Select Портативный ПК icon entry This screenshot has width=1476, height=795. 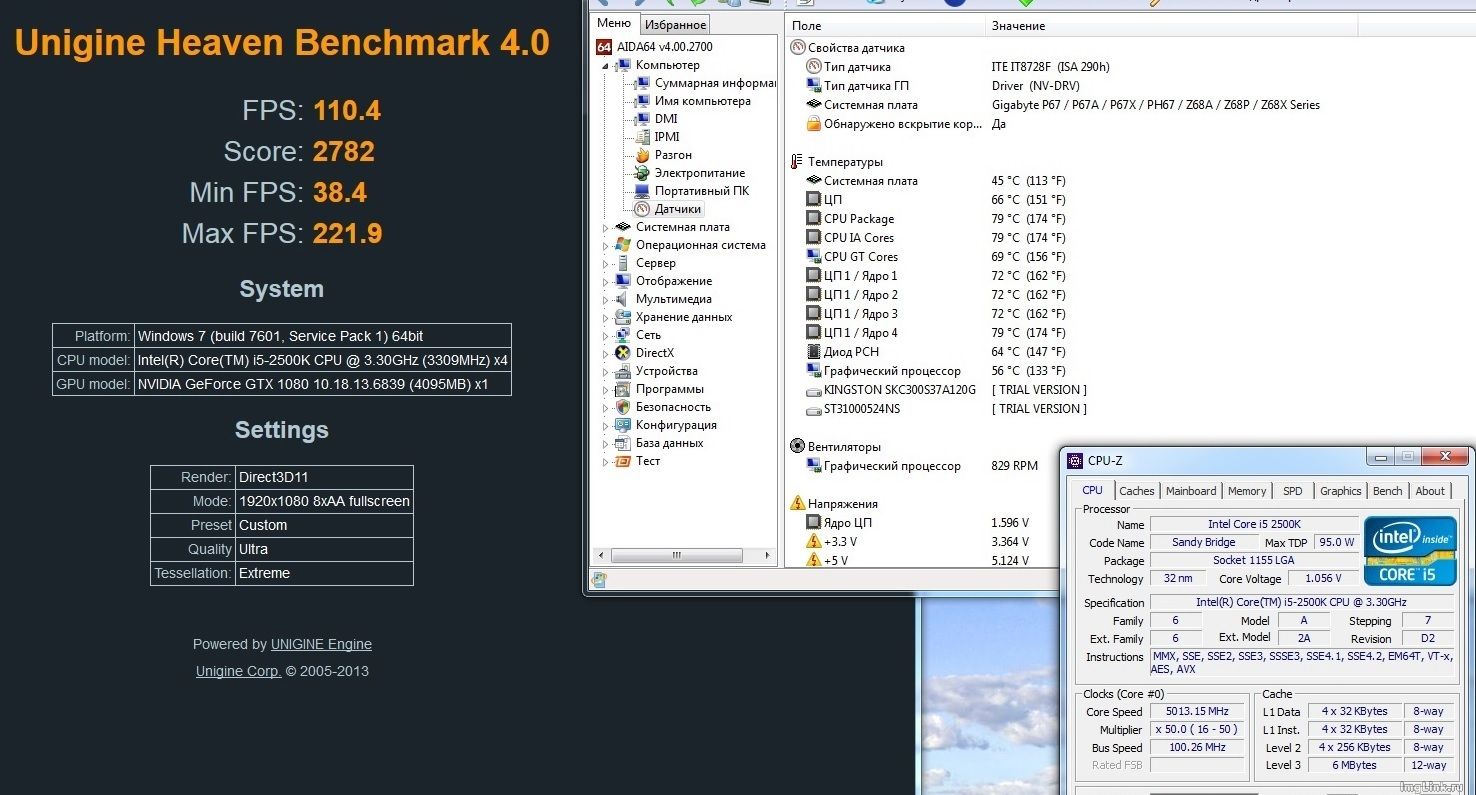(x=643, y=191)
